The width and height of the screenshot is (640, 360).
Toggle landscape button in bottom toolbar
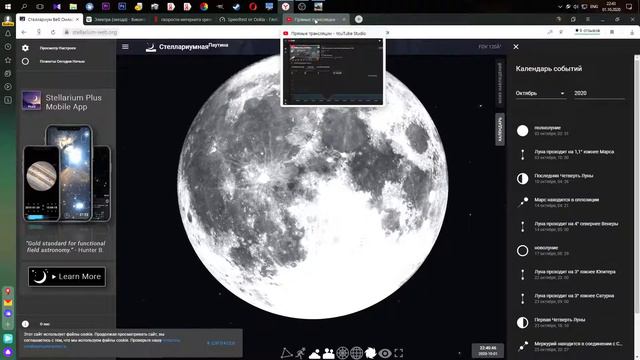(x=329, y=353)
